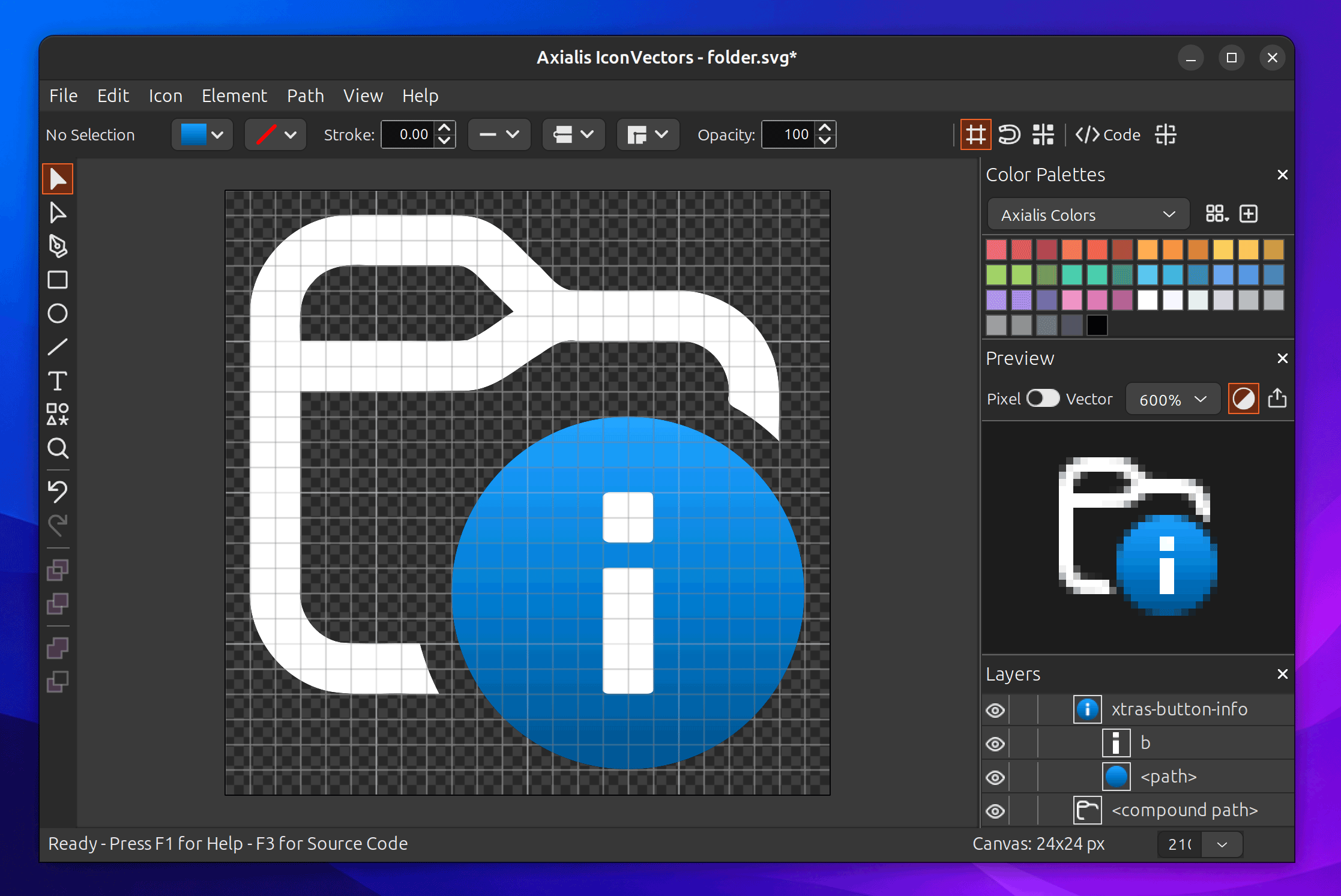Open the Axialis Colors palette dropdown
1341x896 pixels.
1088,214
